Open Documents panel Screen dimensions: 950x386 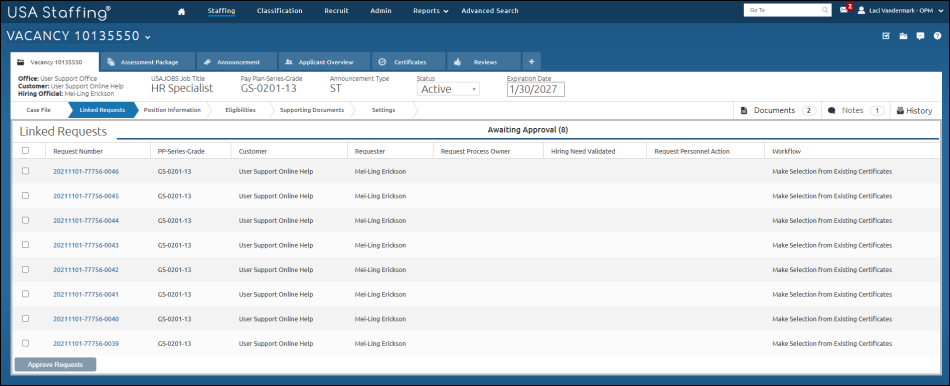tap(779, 110)
